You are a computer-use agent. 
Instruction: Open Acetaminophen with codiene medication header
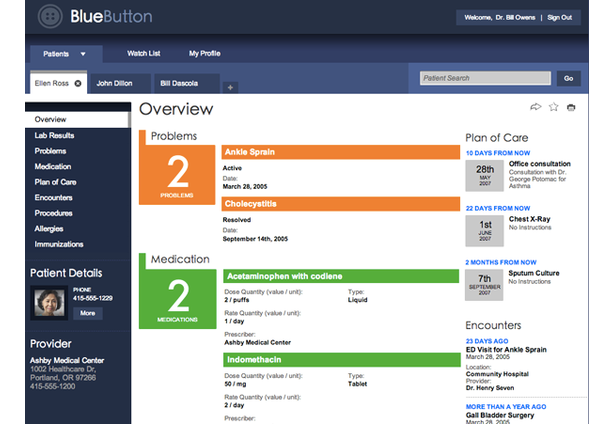(341, 276)
